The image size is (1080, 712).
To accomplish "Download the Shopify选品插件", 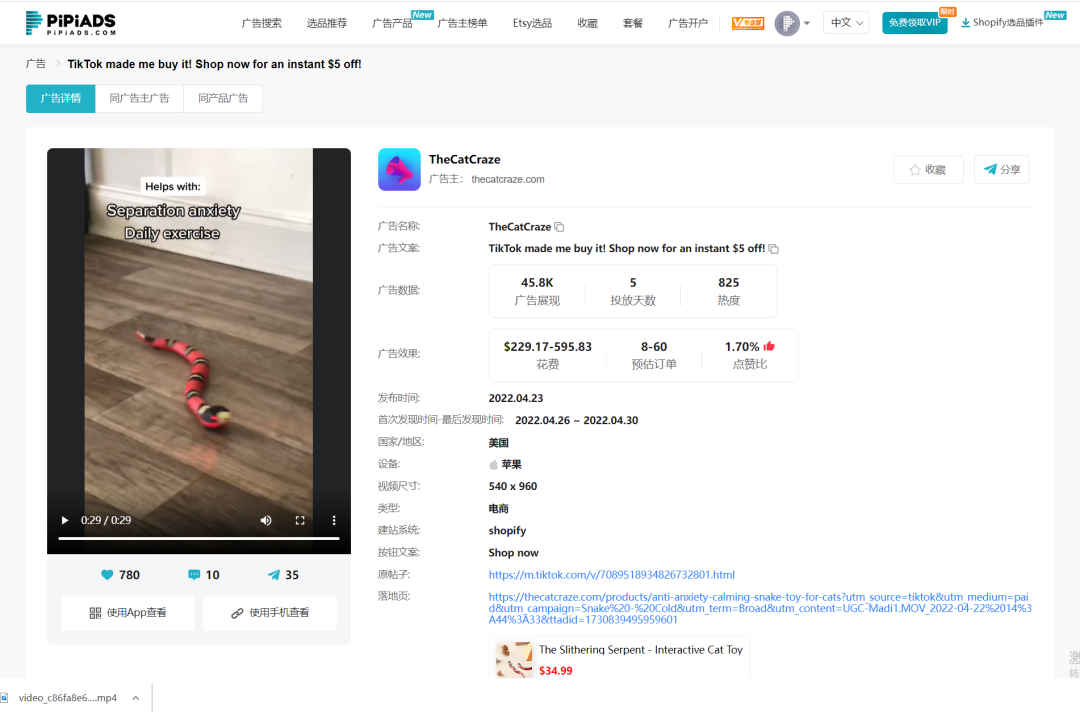I will (x=1002, y=23).
